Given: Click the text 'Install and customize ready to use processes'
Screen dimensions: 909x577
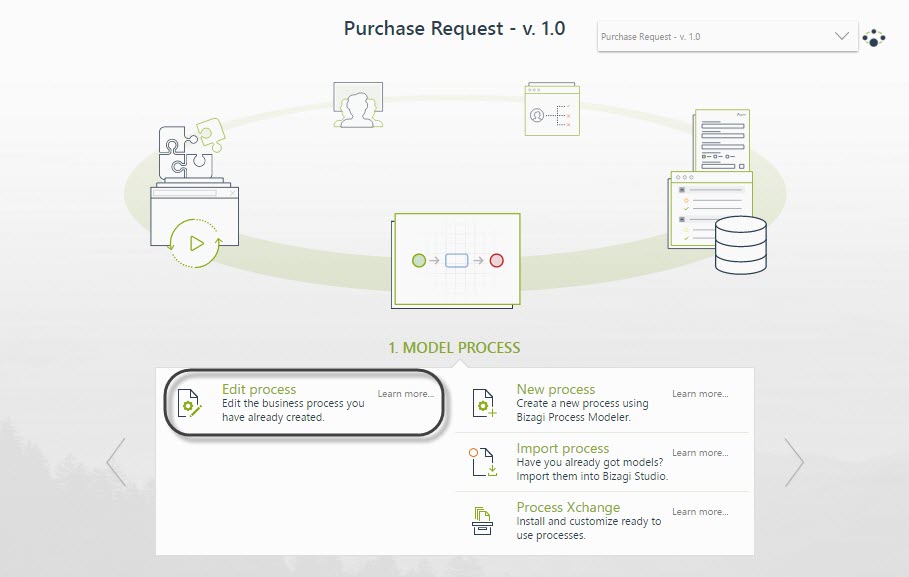Looking at the screenshot, I should (x=588, y=528).
